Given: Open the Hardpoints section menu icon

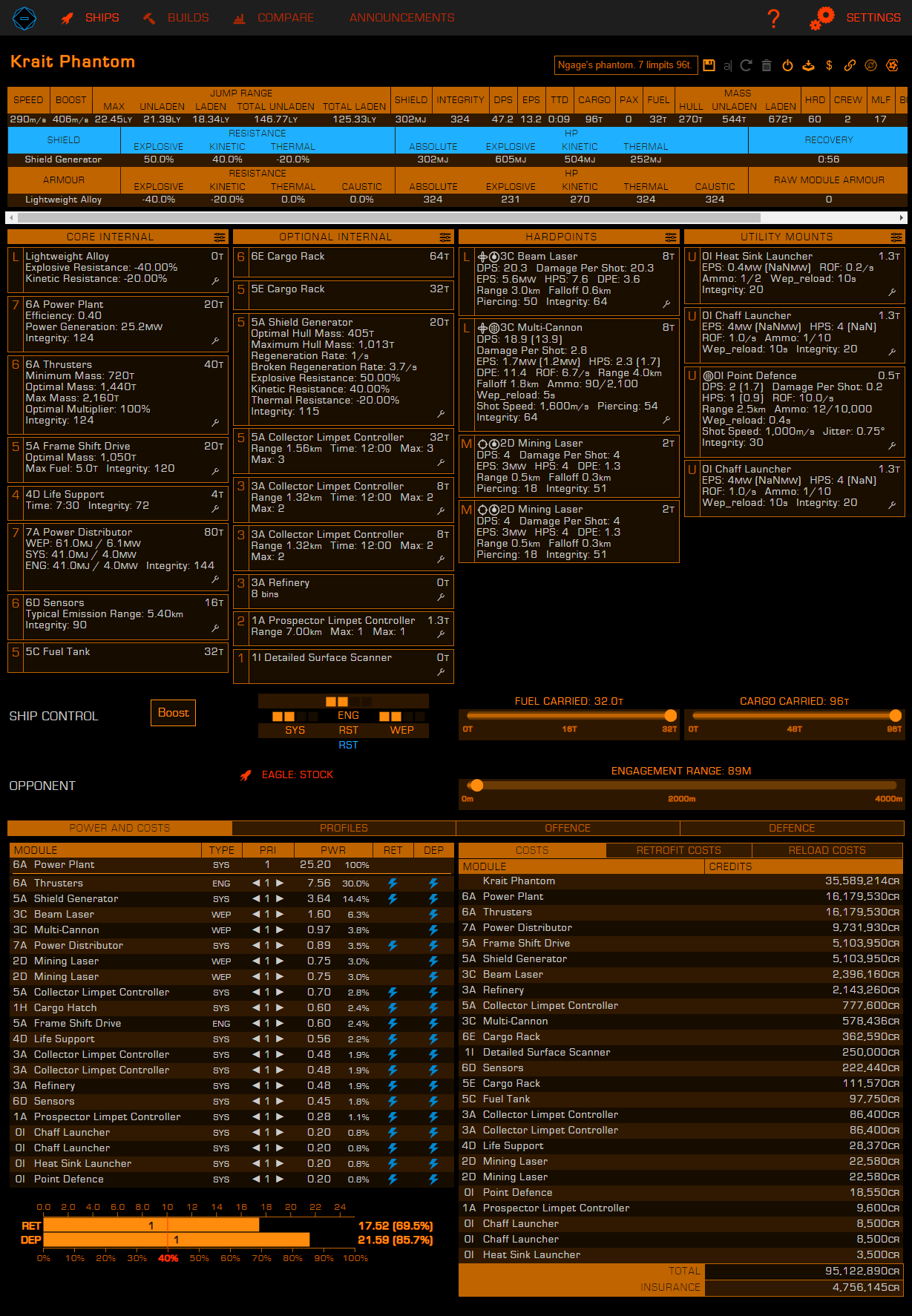Looking at the screenshot, I should click(670, 237).
